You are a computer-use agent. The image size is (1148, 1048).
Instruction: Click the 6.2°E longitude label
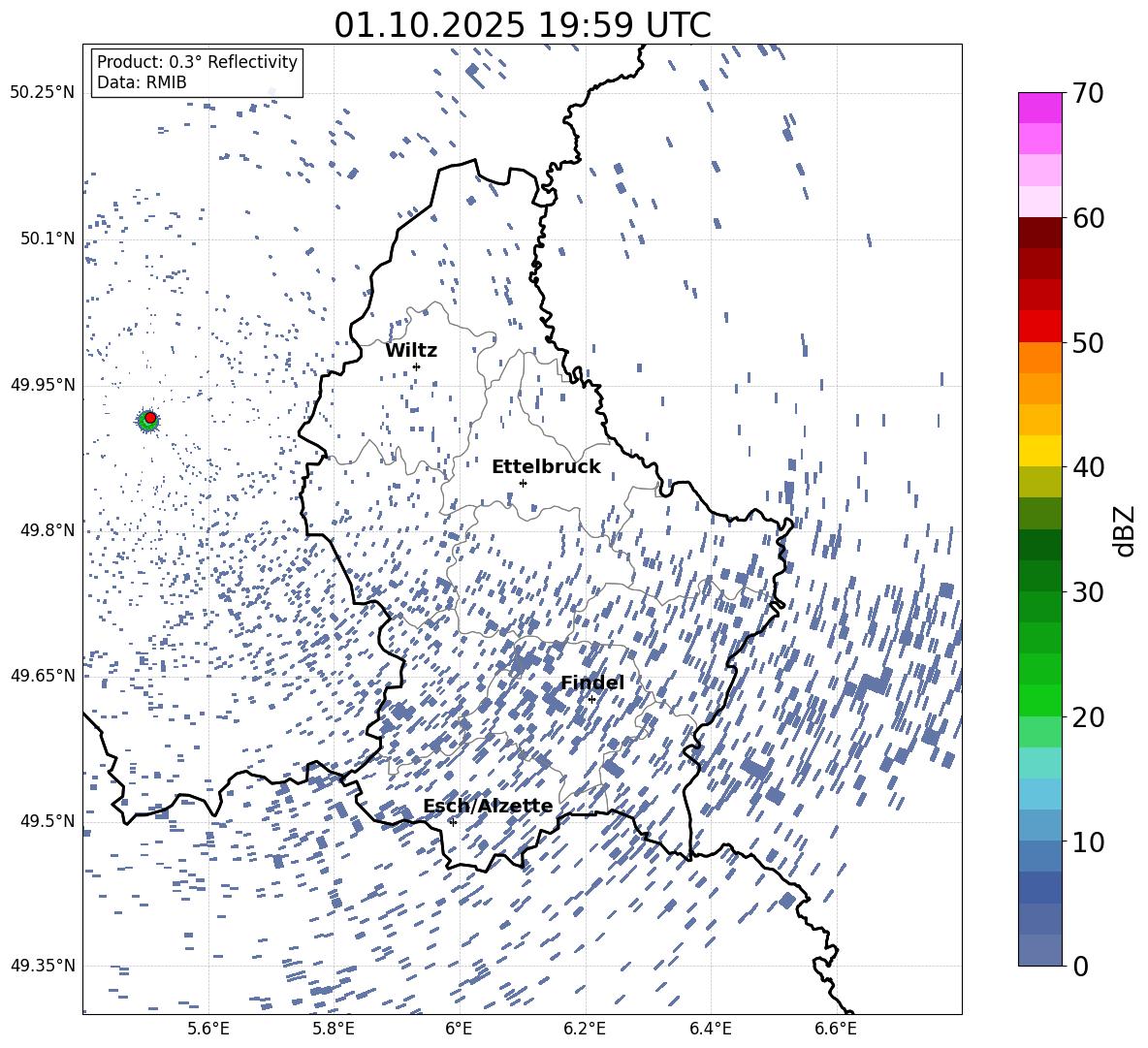[585, 1029]
